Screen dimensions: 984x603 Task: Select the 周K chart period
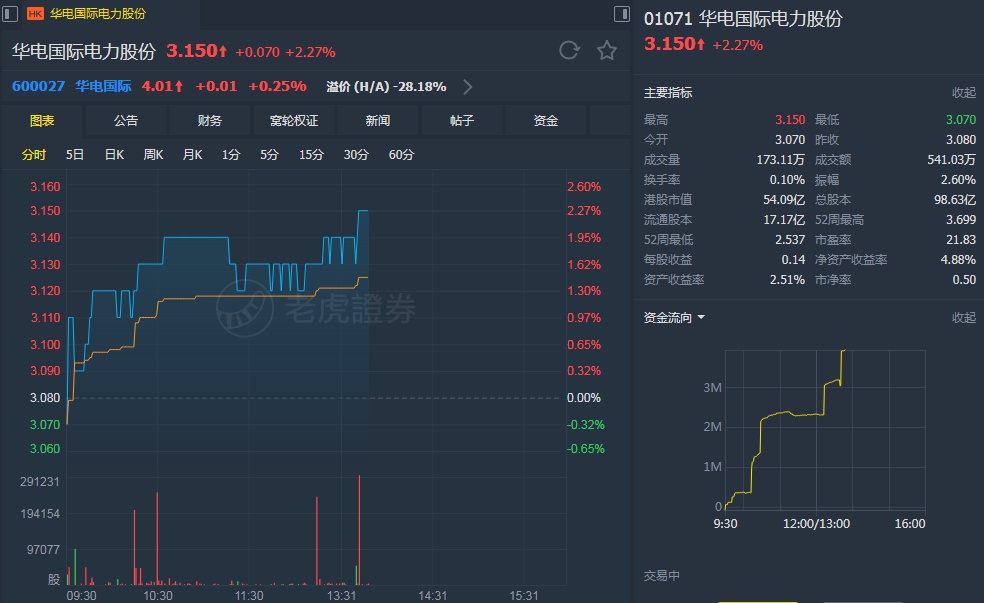pos(153,154)
